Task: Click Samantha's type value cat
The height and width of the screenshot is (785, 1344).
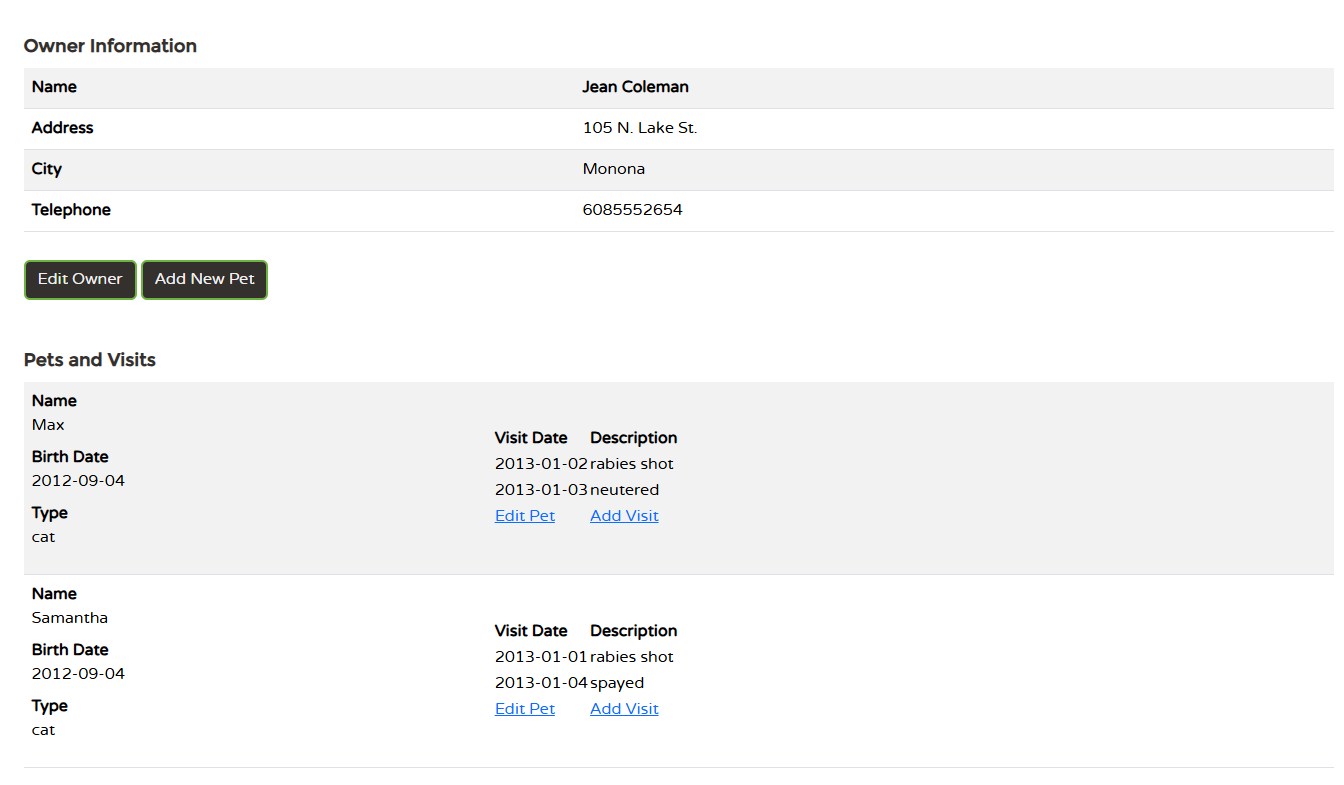Action: point(43,730)
